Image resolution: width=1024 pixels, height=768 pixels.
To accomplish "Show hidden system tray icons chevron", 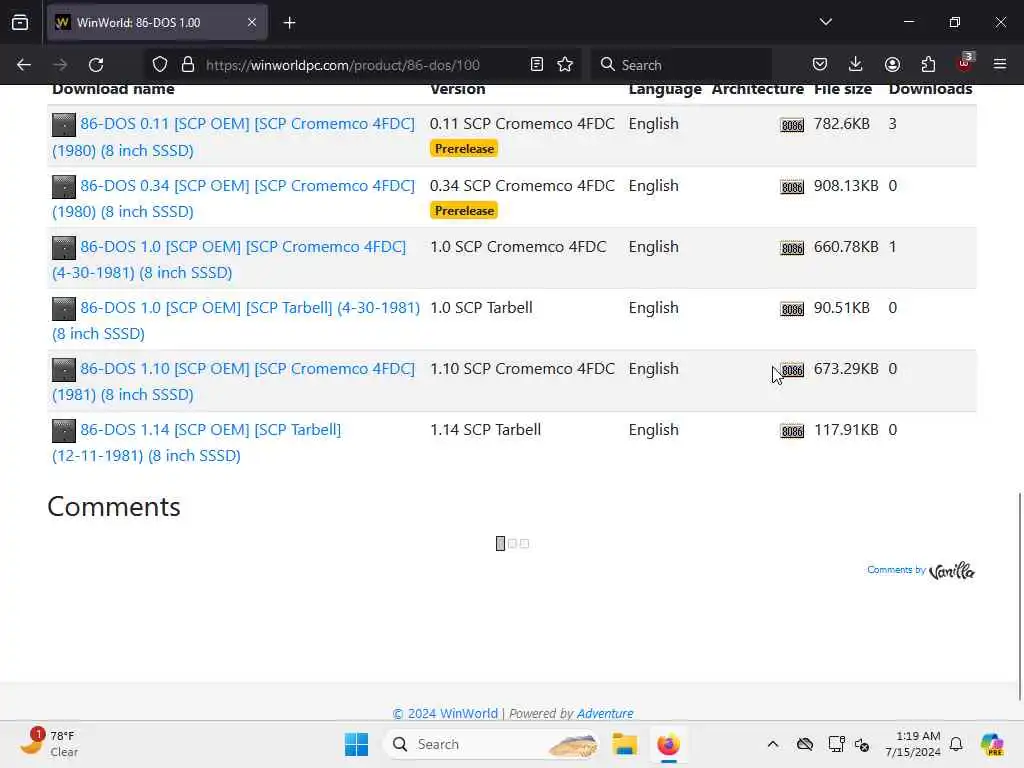I will (773, 744).
